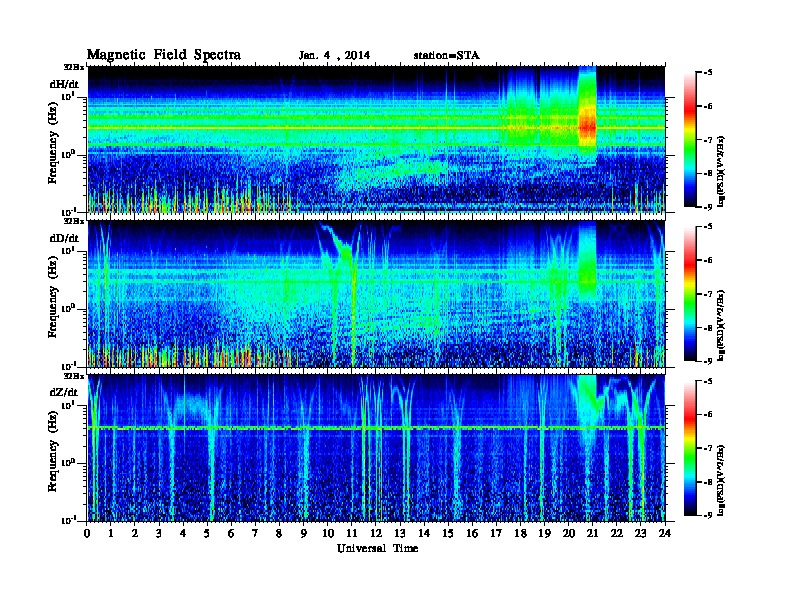Click the '20' hour tick label
The image size is (792, 612).
point(569,534)
